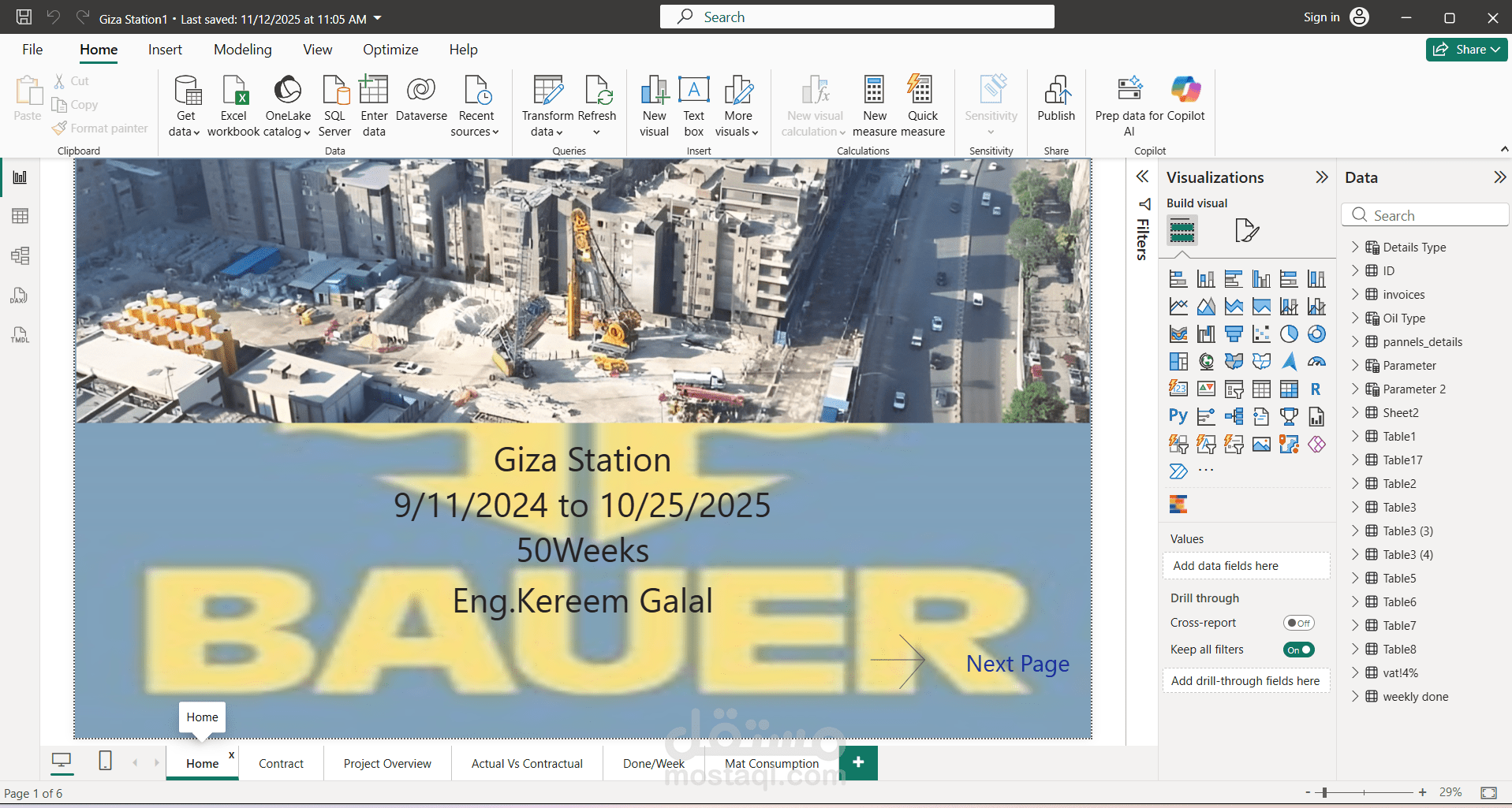The width and height of the screenshot is (1512, 808).
Task: Zoom in with the plus button
Action: (1422, 792)
